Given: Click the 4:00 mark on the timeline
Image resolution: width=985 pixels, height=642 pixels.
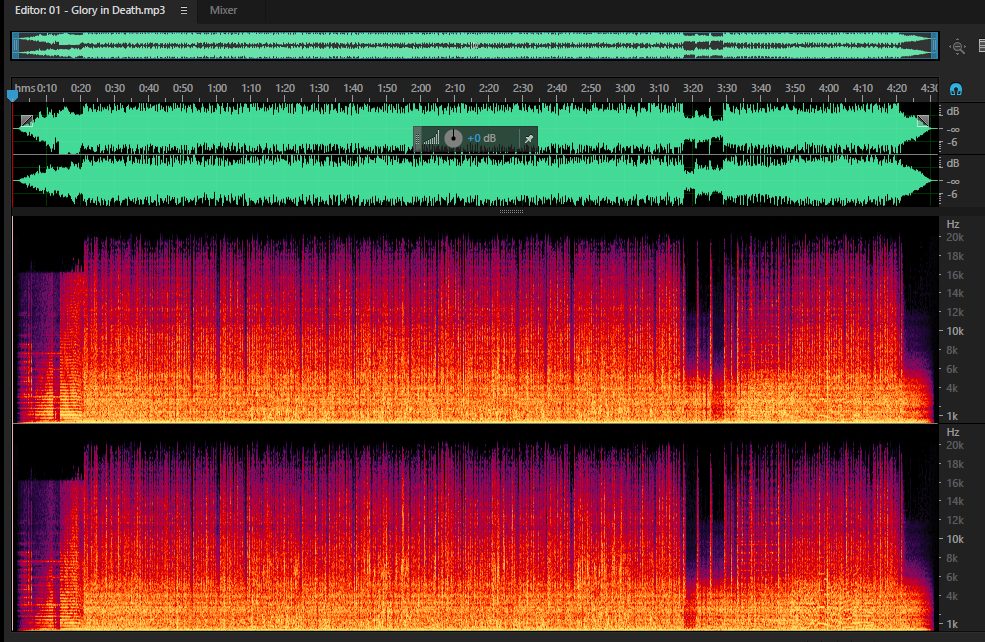Looking at the screenshot, I should (829, 88).
